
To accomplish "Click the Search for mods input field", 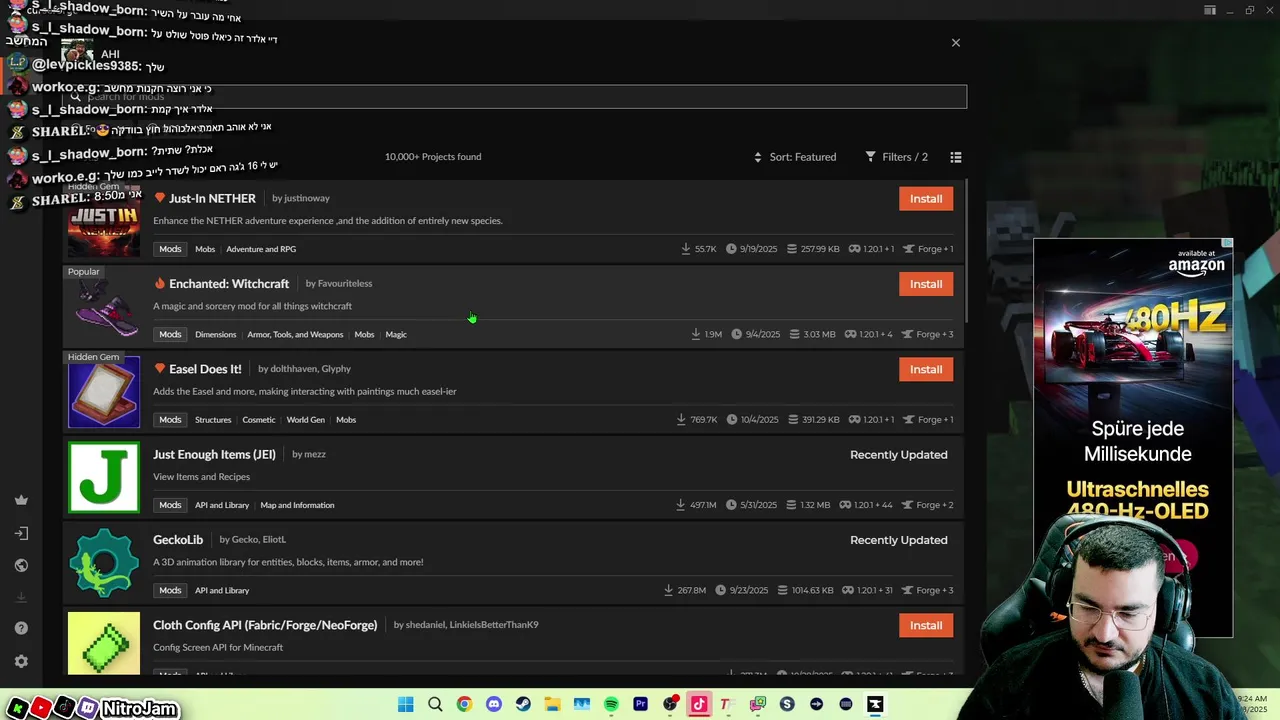I will coord(514,97).
